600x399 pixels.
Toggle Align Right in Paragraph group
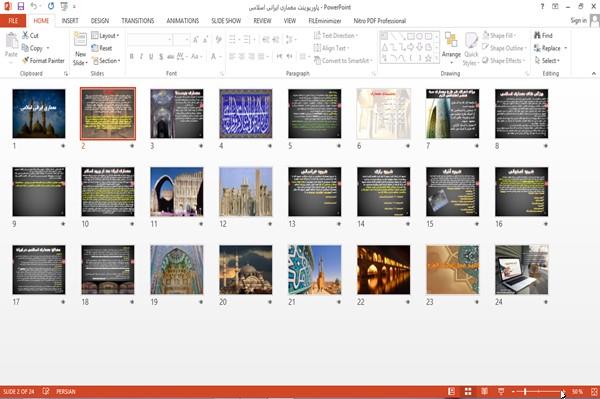[x=251, y=57]
